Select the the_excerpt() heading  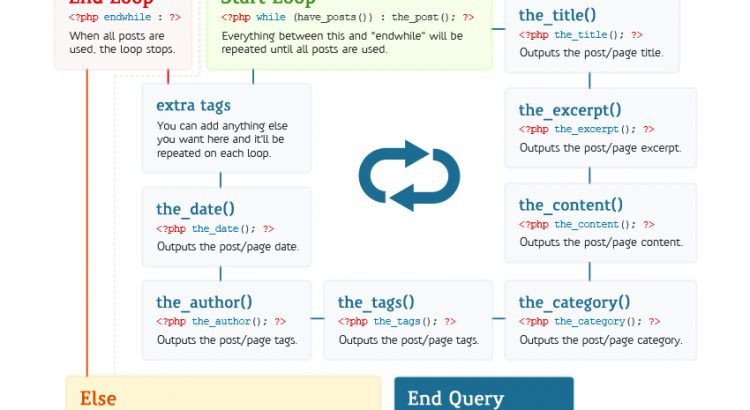[x=569, y=110]
